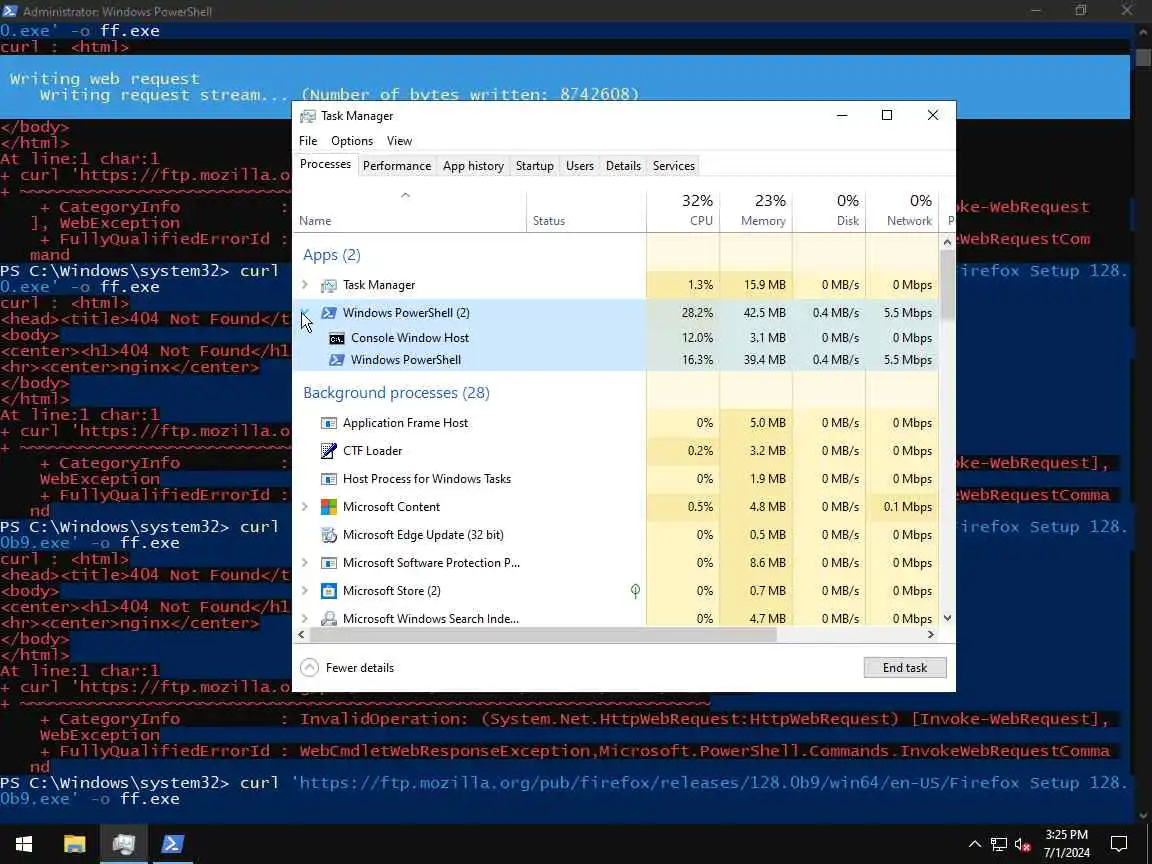Click the Fewer details circle arrow
This screenshot has width=1152, height=864.
310,668
